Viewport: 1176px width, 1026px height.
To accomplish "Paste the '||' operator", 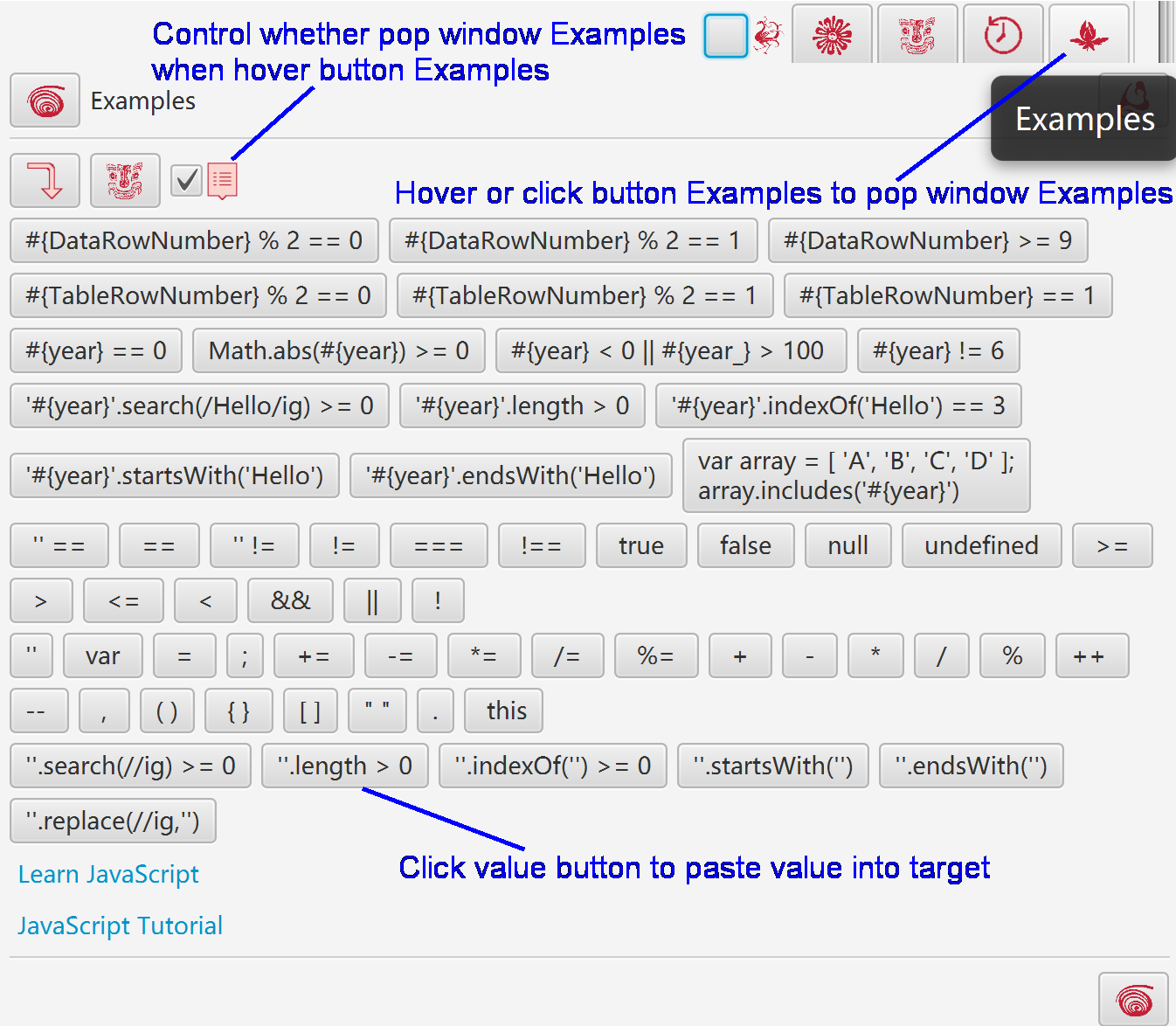I will (x=372, y=600).
